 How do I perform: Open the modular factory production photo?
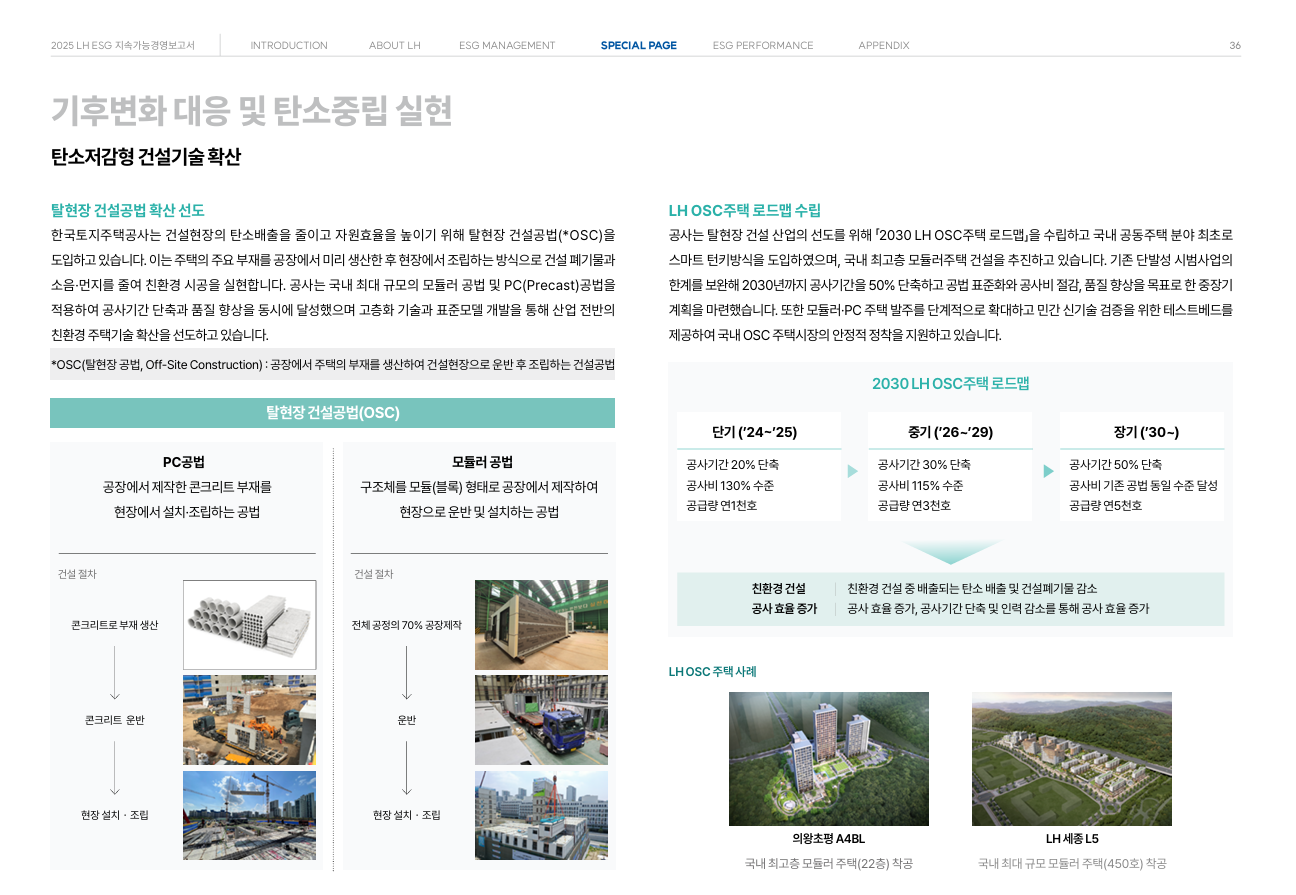541,625
